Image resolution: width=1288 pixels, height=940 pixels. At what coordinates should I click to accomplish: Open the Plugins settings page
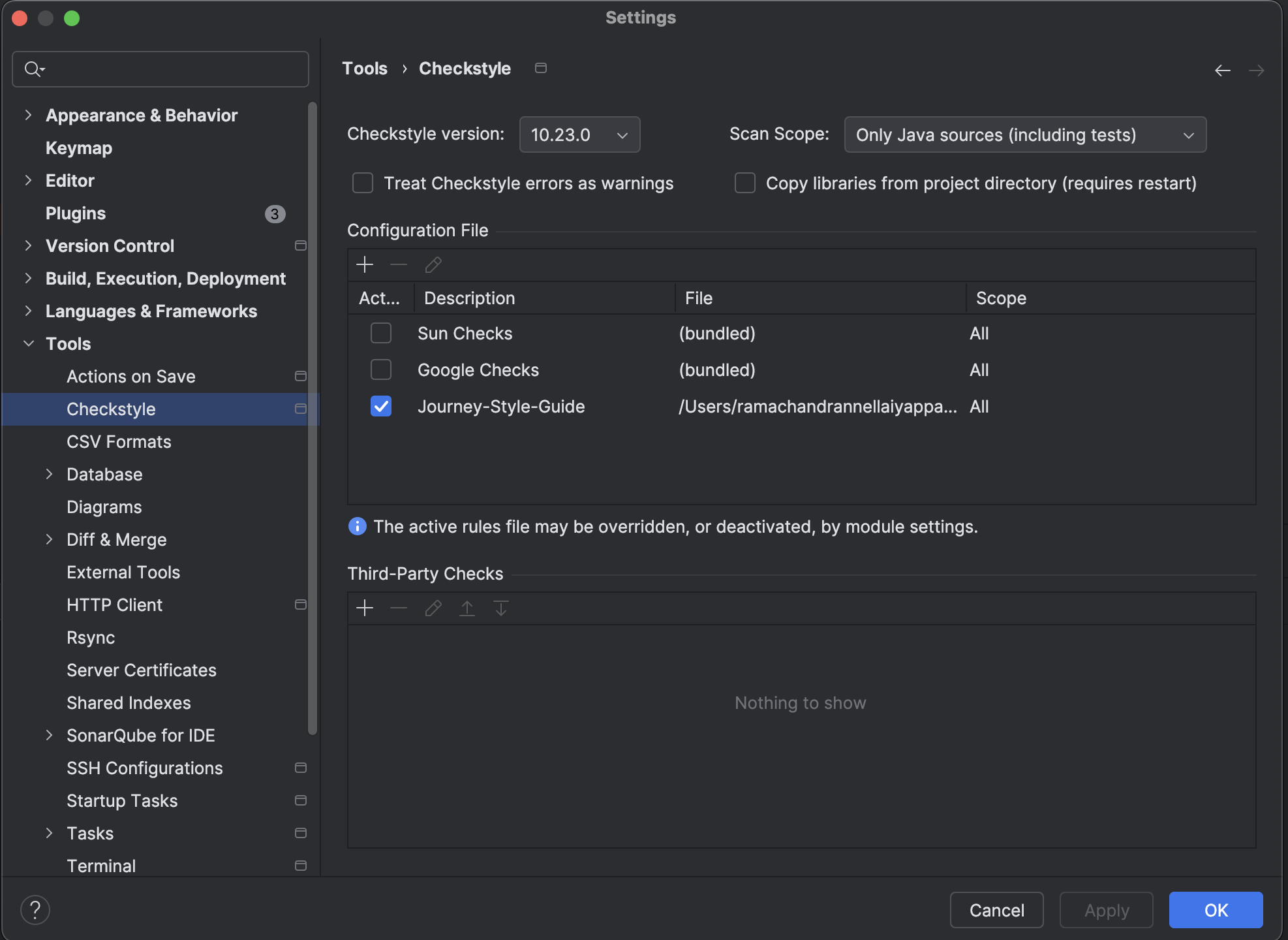point(76,213)
